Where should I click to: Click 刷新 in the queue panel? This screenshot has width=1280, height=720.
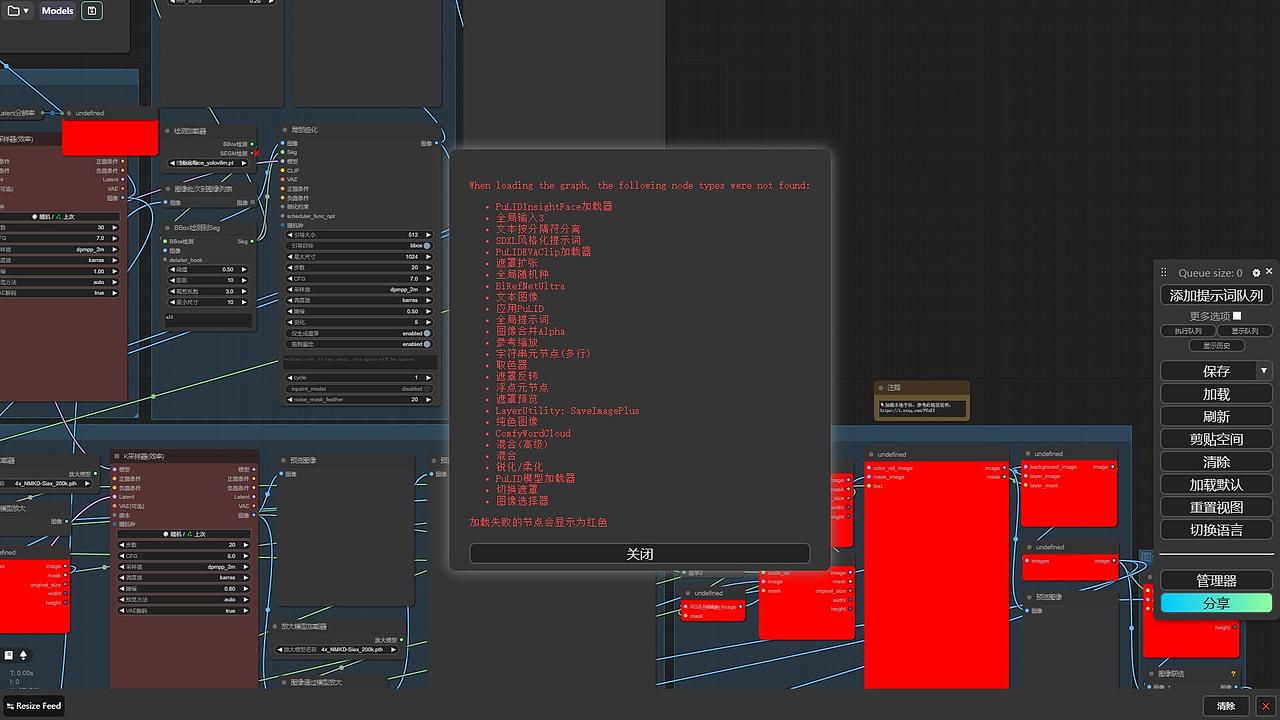1216,417
